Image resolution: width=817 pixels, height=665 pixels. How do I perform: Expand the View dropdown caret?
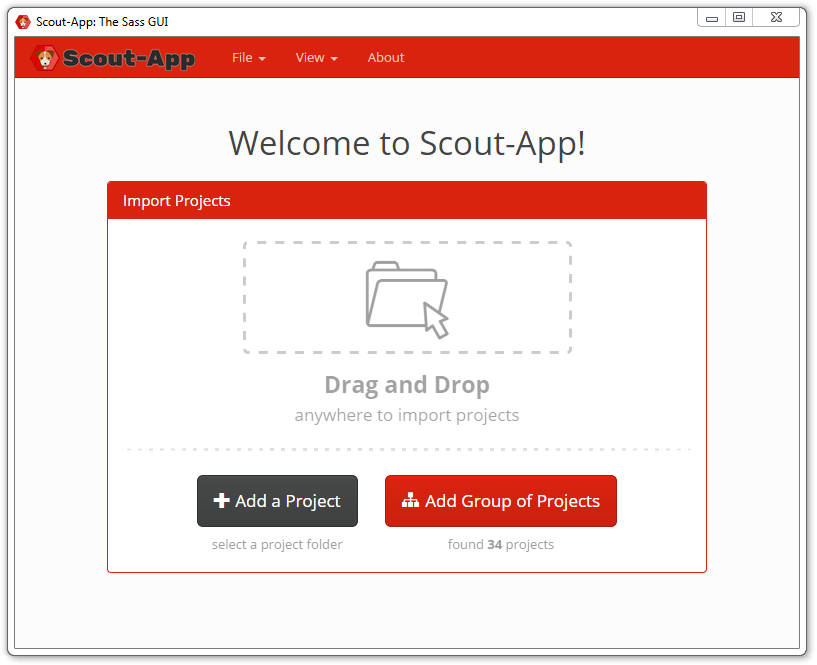tap(334, 59)
